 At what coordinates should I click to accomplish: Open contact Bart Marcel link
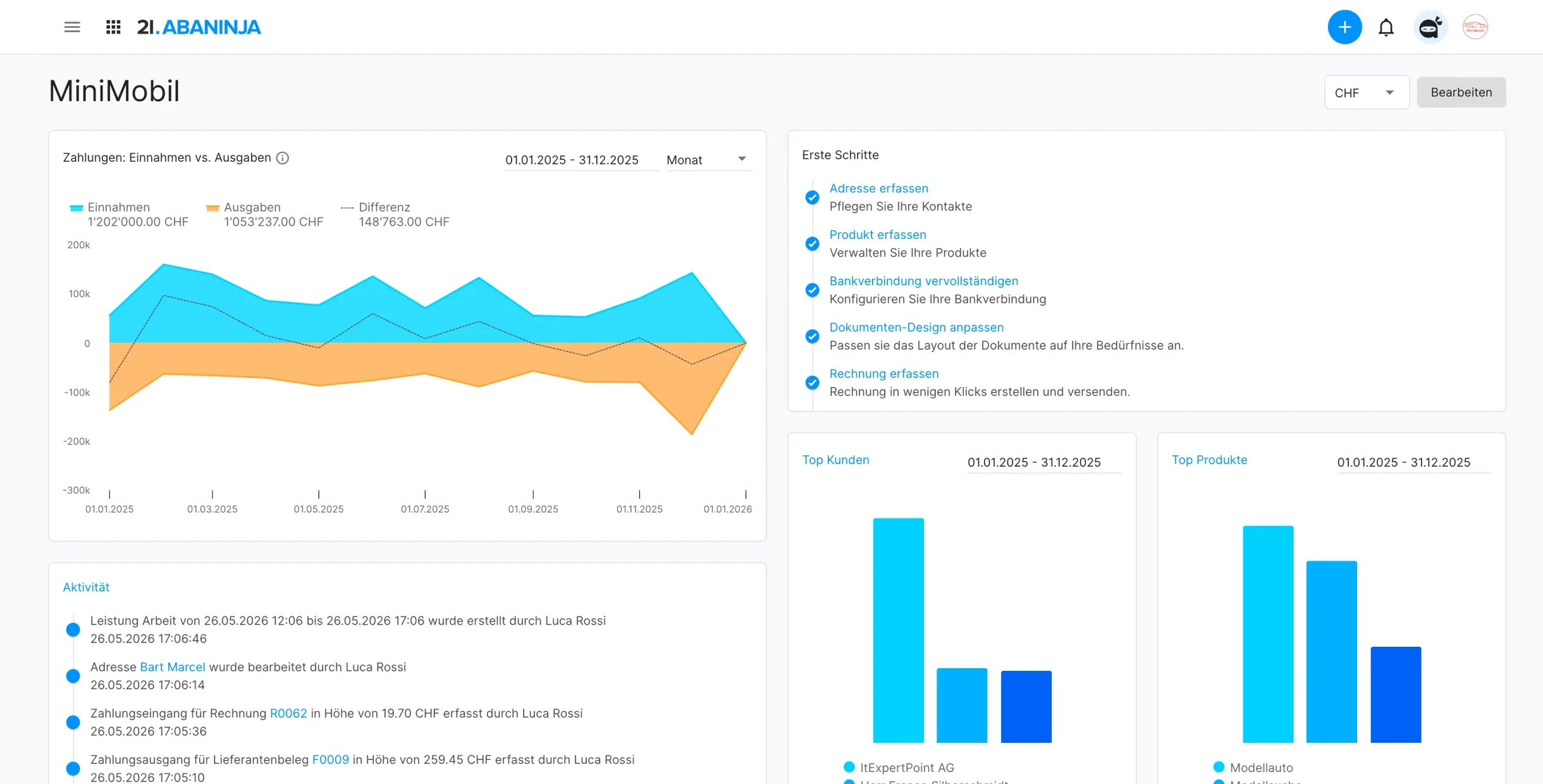(x=172, y=667)
